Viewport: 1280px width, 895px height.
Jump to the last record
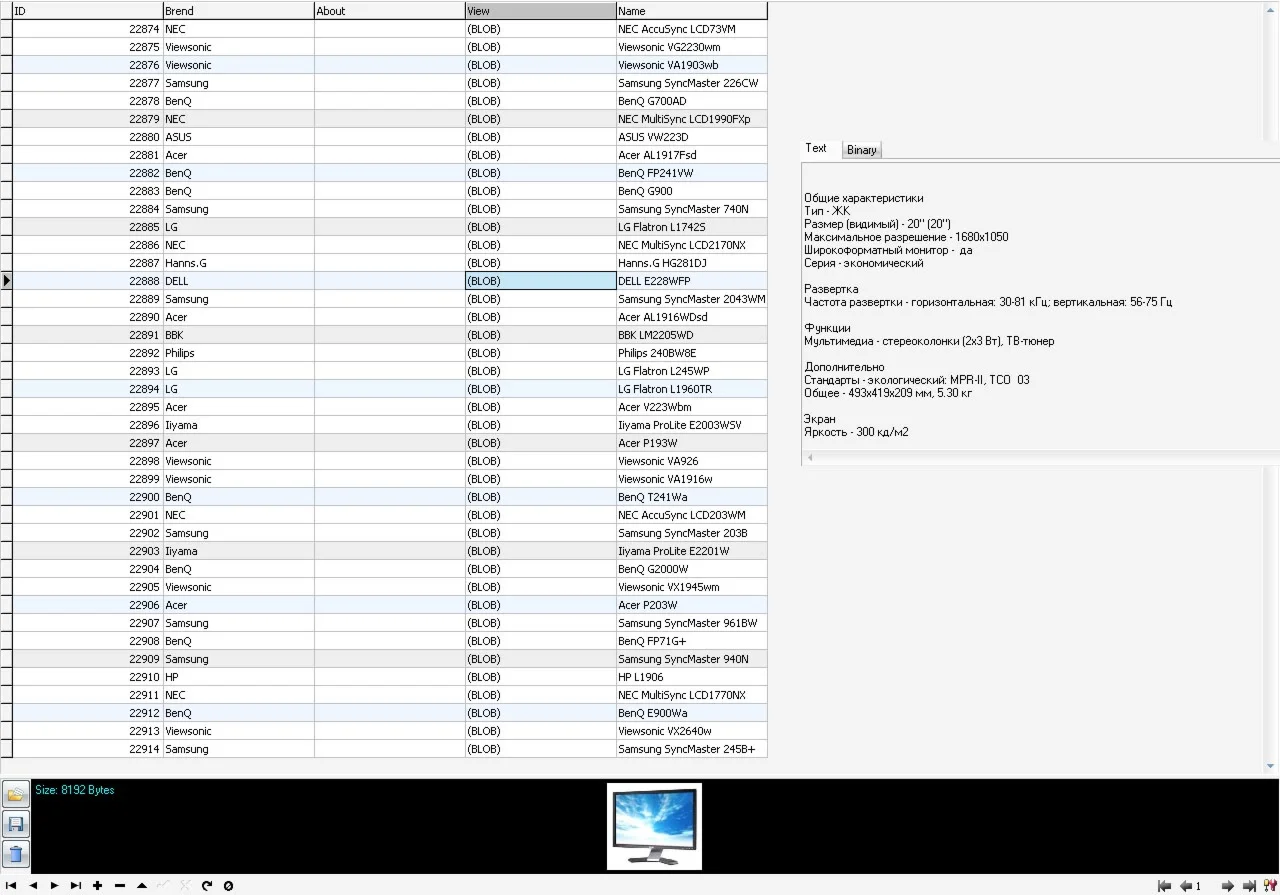[76, 885]
